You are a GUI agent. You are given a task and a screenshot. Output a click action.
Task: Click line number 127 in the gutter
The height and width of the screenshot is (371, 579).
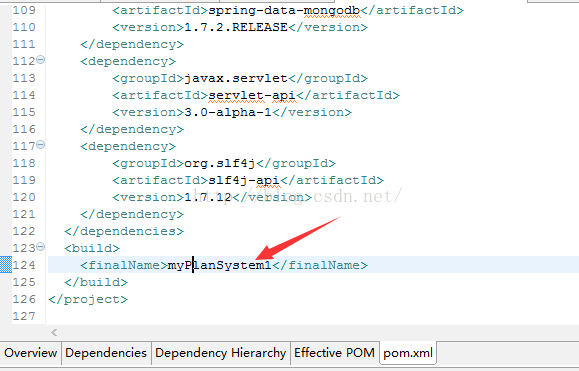[x=24, y=316]
